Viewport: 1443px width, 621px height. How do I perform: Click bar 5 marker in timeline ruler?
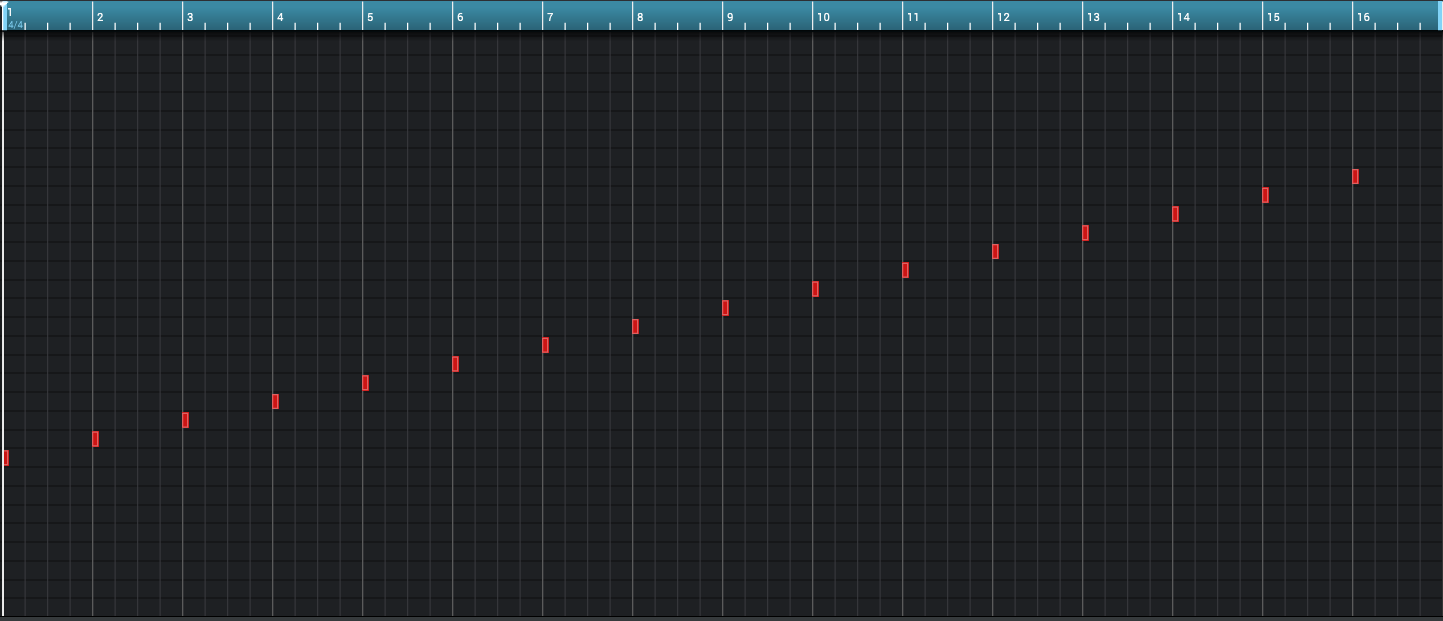coord(370,17)
